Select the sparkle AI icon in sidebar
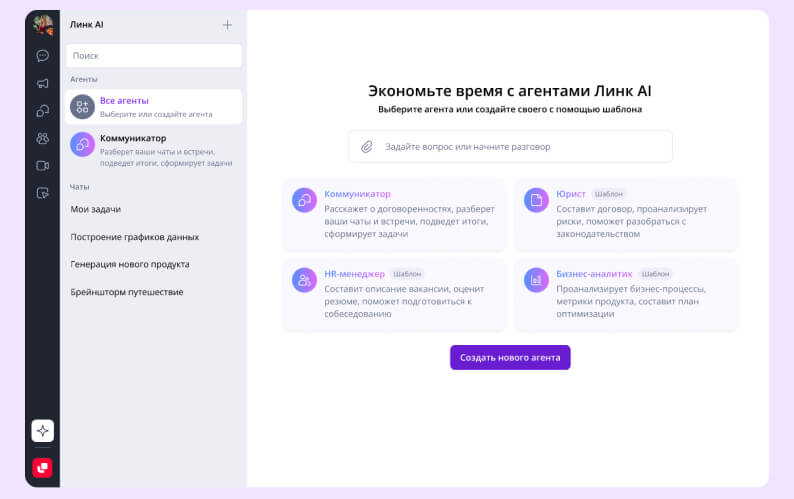Screen dimensions: 794x499 42,431
